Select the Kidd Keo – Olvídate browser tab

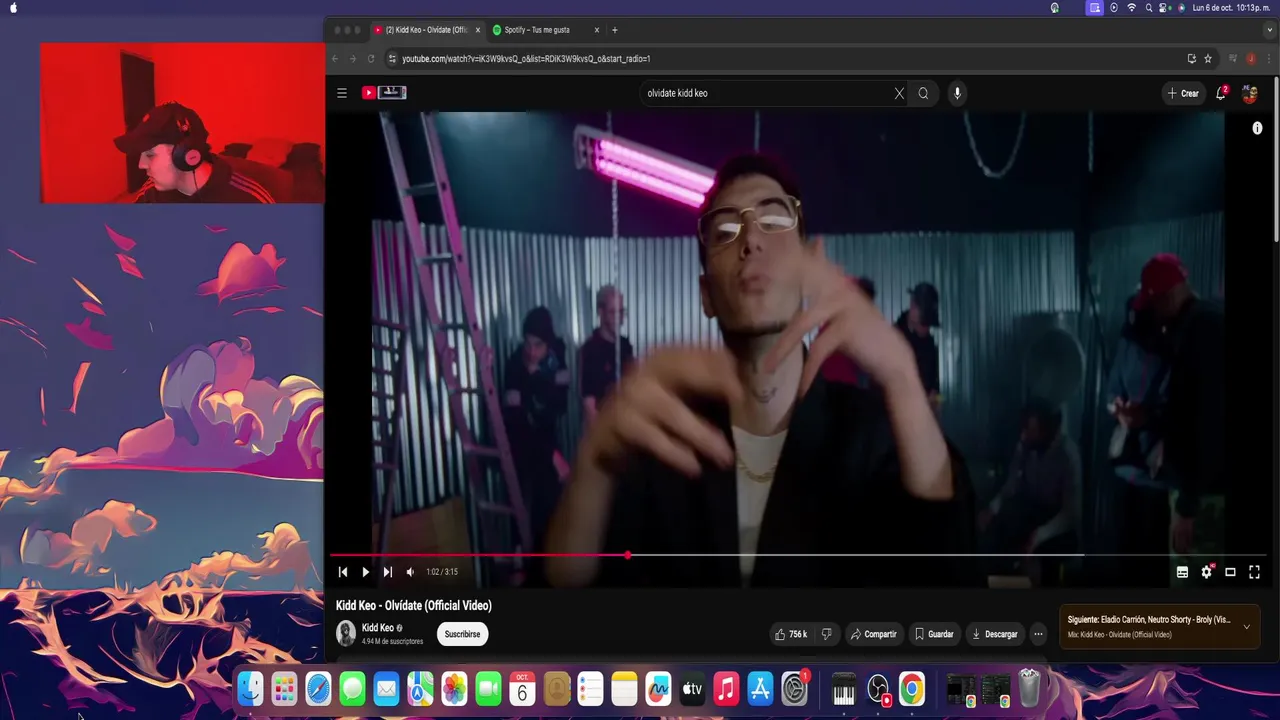(427, 30)
